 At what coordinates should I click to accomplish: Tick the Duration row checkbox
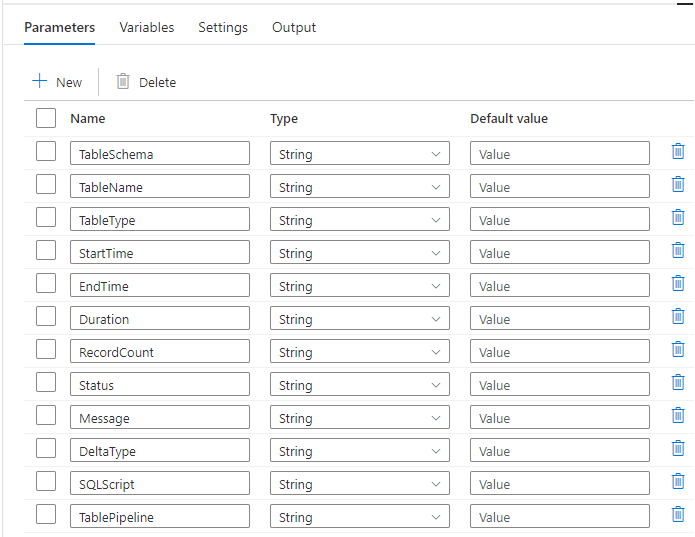[x=46, y=316]
